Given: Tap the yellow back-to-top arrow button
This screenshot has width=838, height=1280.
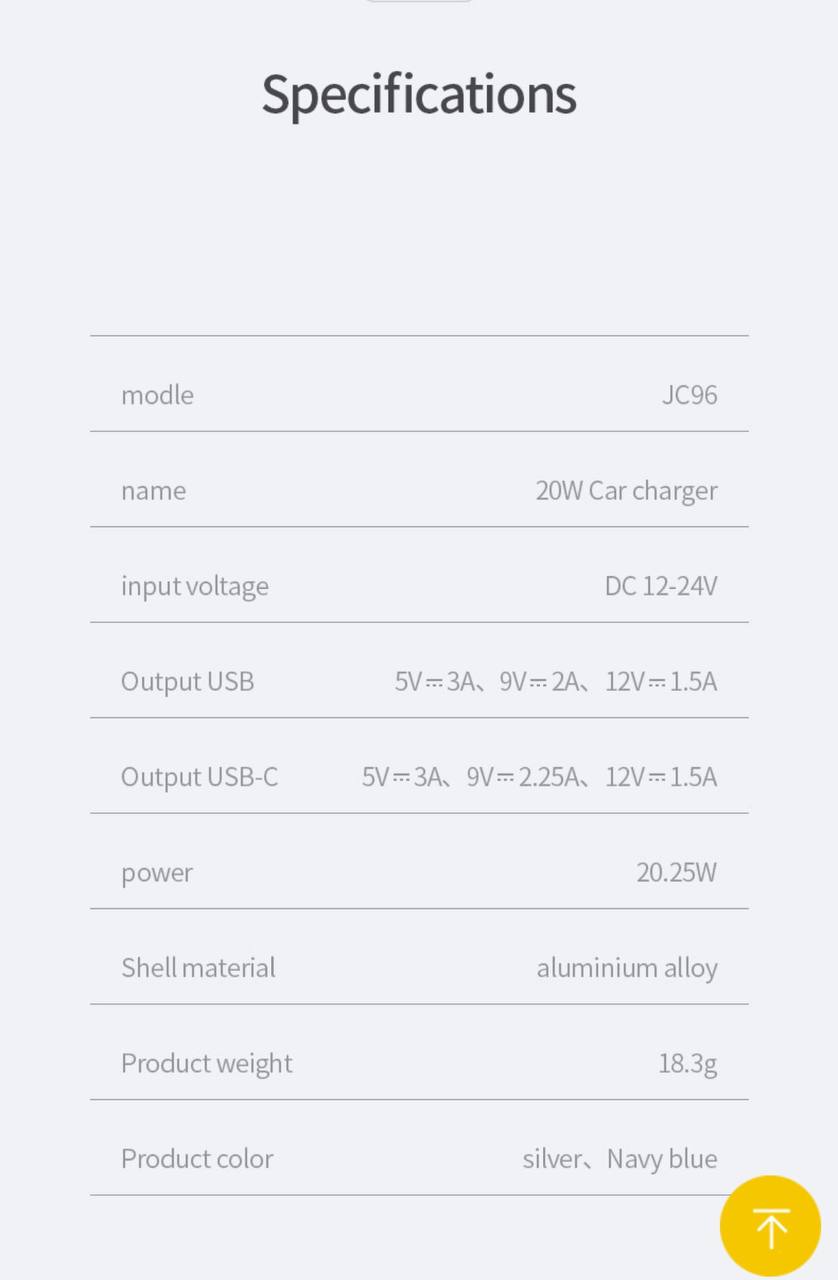Looking at the screenshot, I should point(770,1226).
